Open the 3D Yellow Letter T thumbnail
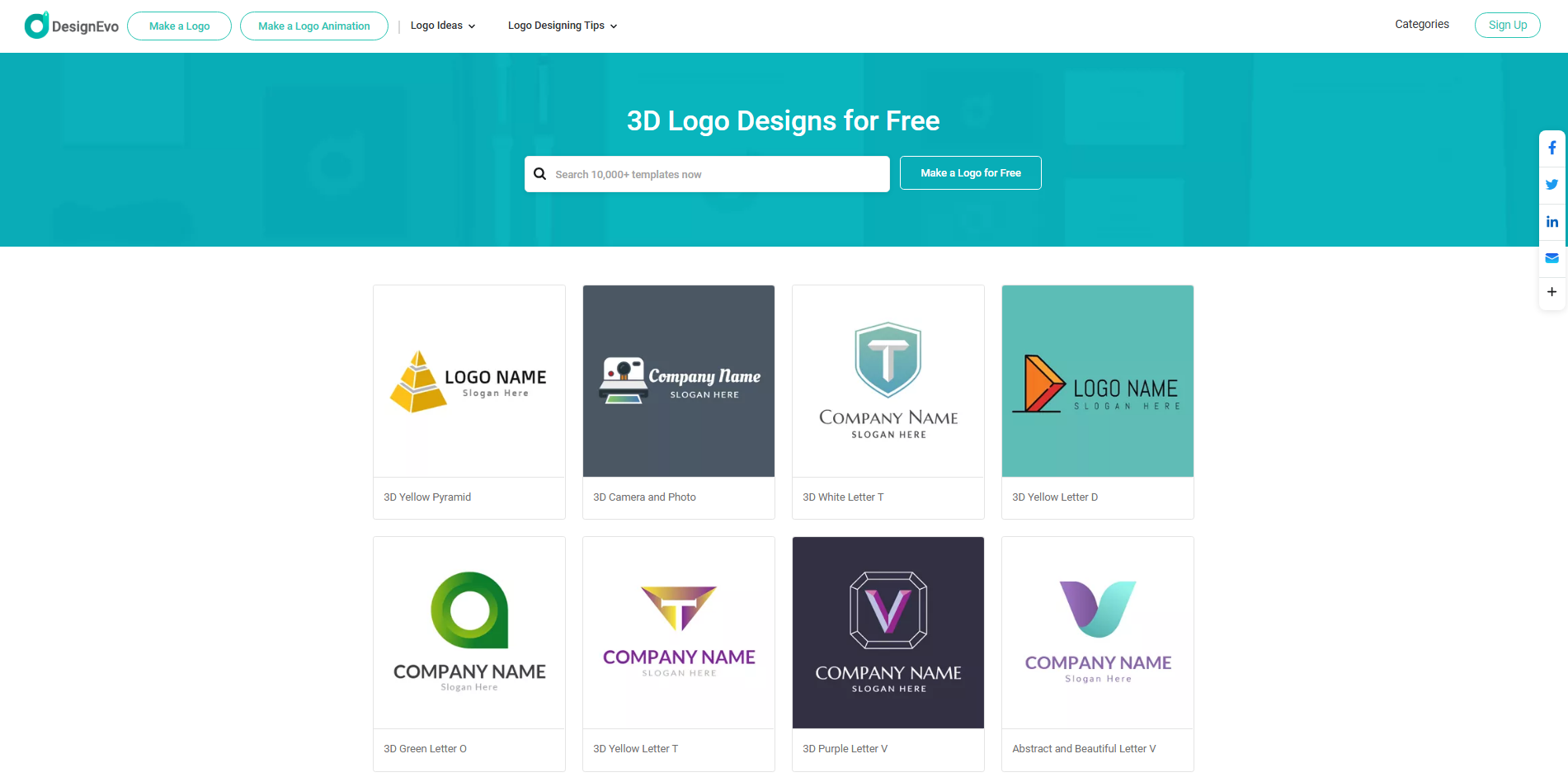This screenshot has height=782, width=1568. click(679, 633)
